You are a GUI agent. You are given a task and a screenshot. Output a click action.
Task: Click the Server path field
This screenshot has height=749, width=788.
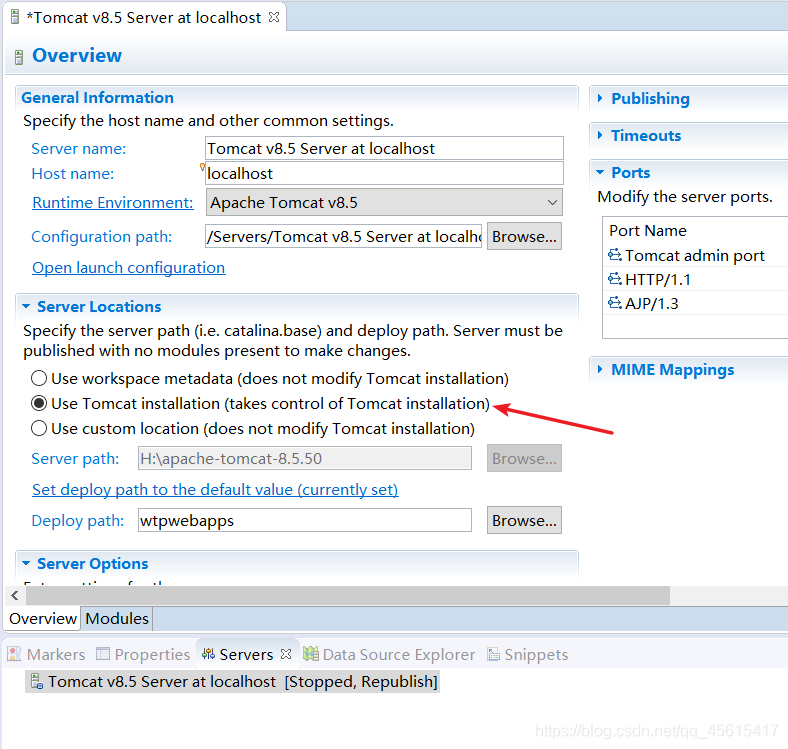[305, 458]
